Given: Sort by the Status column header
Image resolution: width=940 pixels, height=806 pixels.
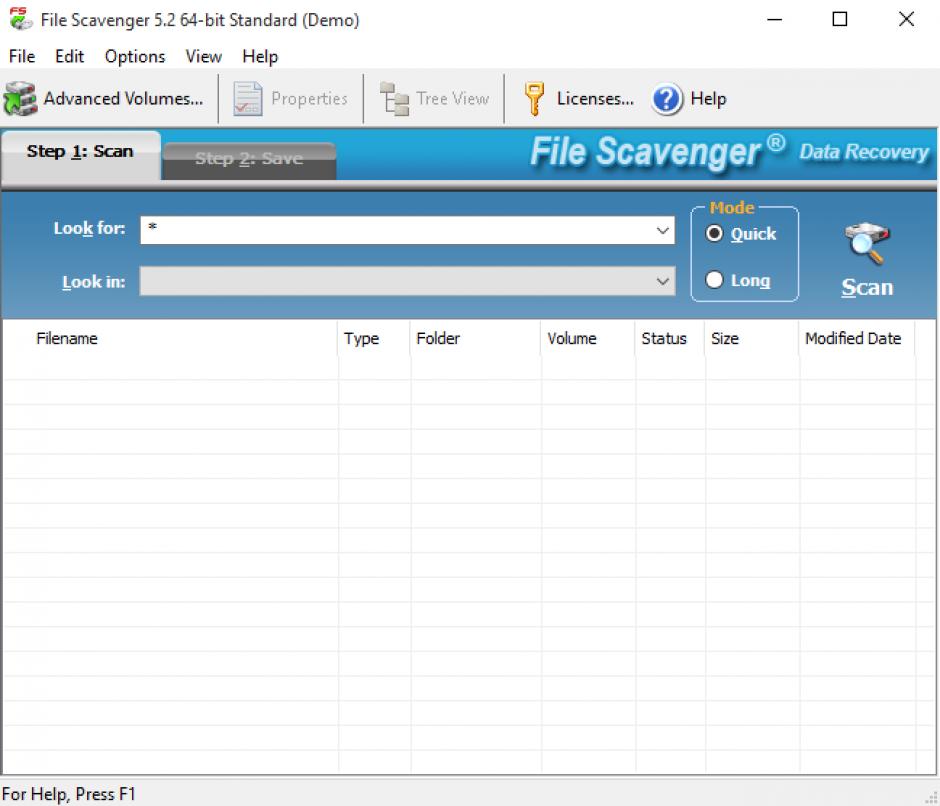Looking at the screenshot, I should click(x=670, y=339).
